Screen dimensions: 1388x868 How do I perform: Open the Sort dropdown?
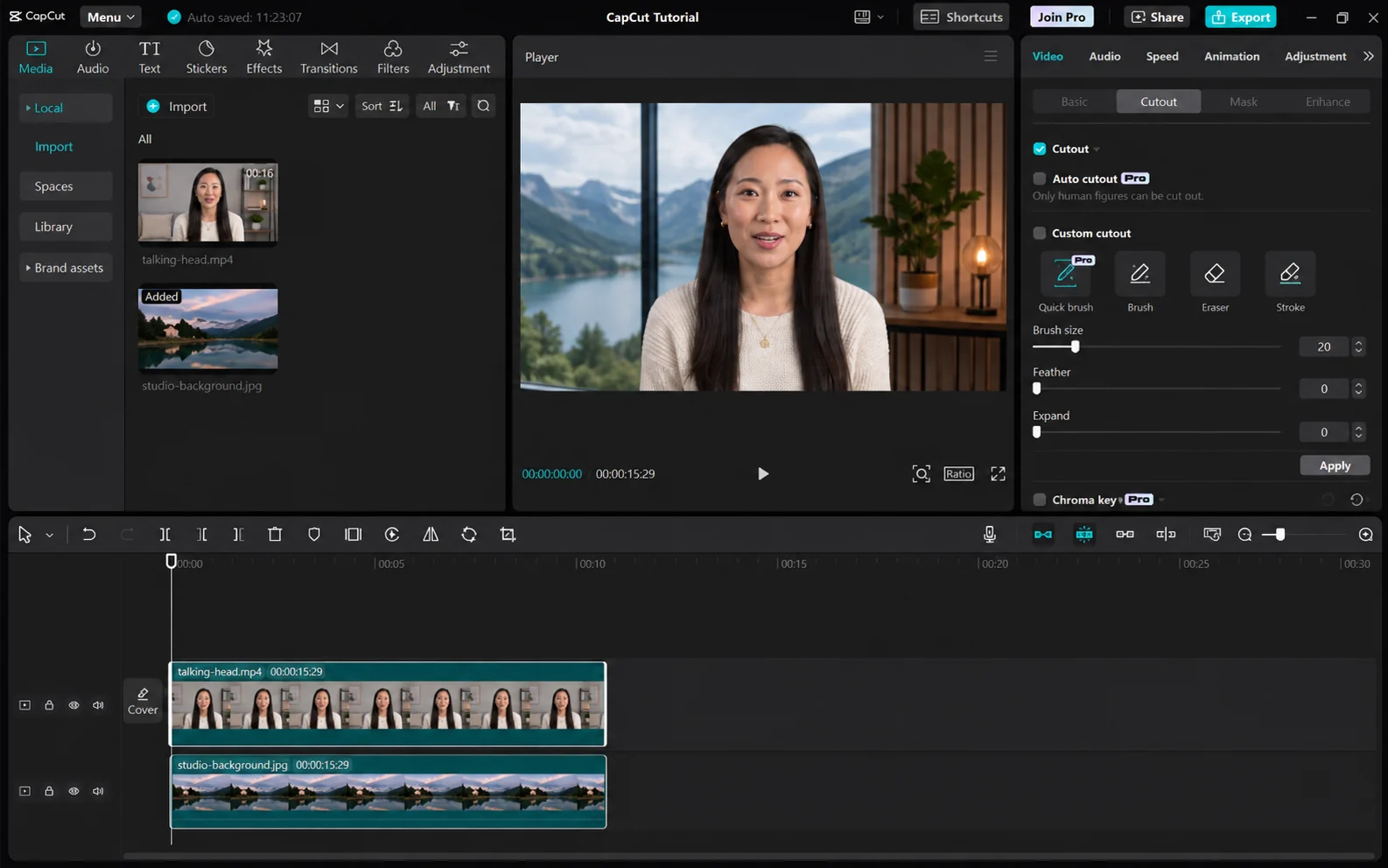click(382, 106)
